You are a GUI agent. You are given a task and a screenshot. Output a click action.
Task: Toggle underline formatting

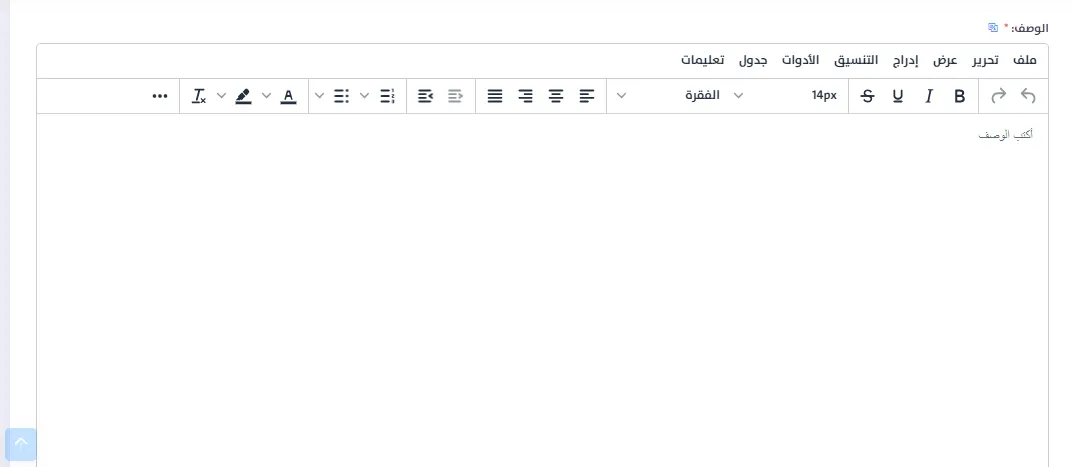point(898,96)
